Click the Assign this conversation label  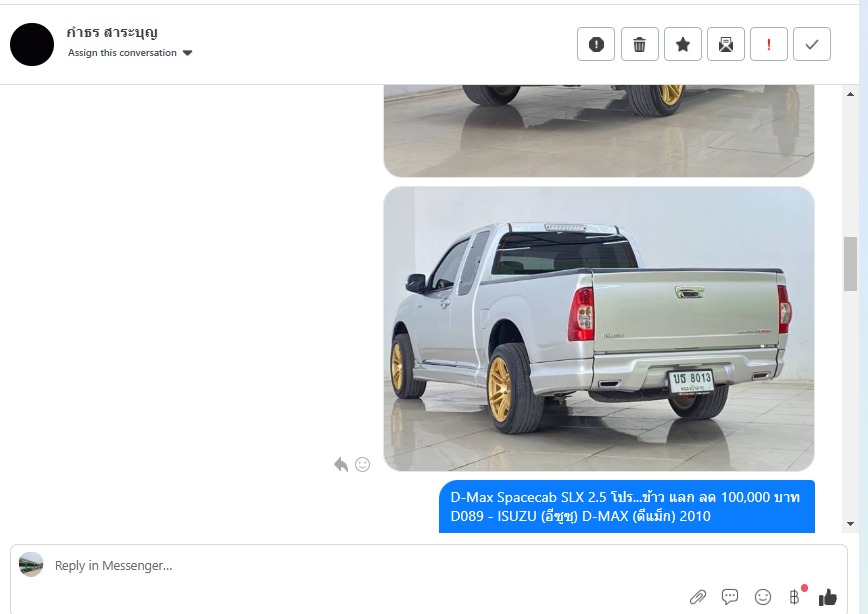coord(122,53)
